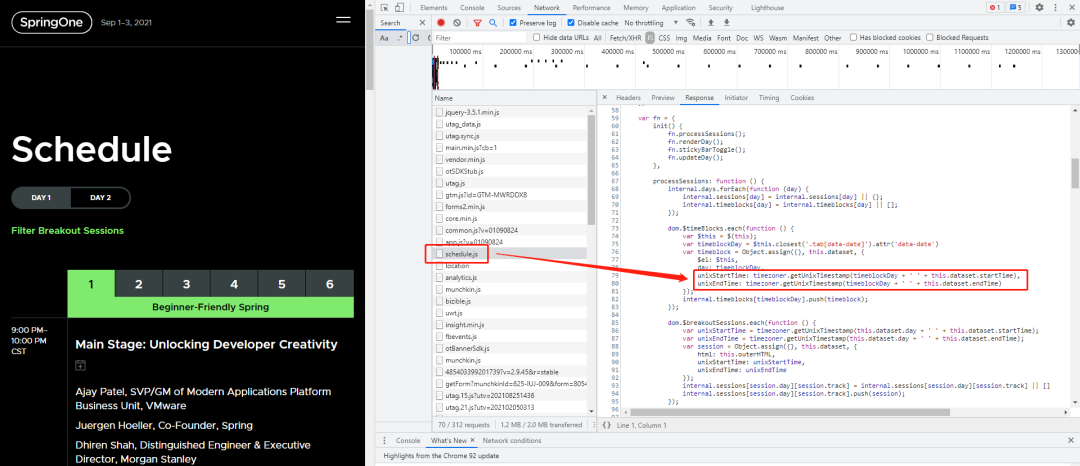This screenshot has width=1080, height=466.
Task: Click the add-to-calendar icon under Main Stage
Action: (x=80, y=366)
